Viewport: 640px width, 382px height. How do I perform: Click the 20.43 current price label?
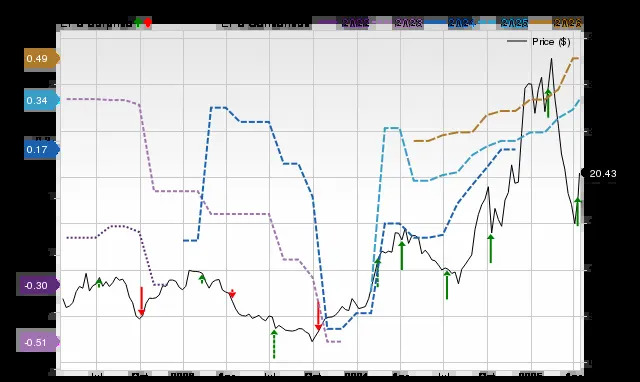click(x=600, y=173)
